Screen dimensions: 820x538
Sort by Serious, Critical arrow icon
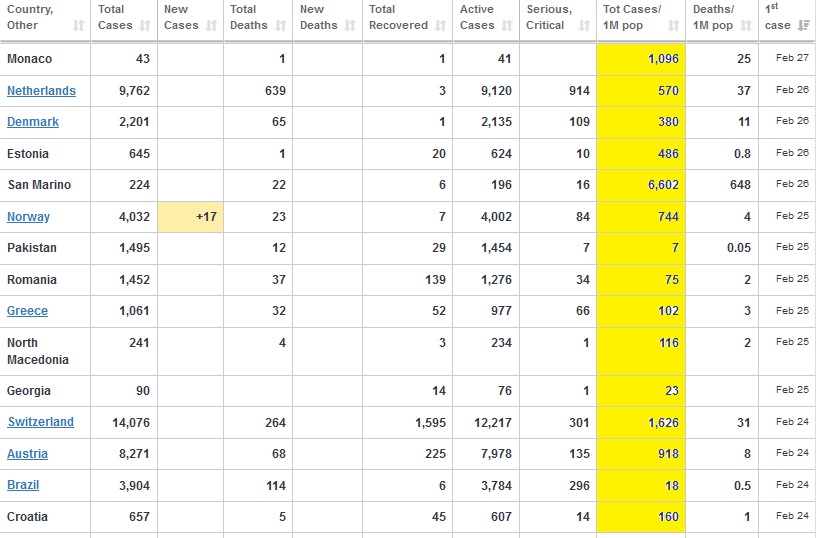click(x=585, y=25)
